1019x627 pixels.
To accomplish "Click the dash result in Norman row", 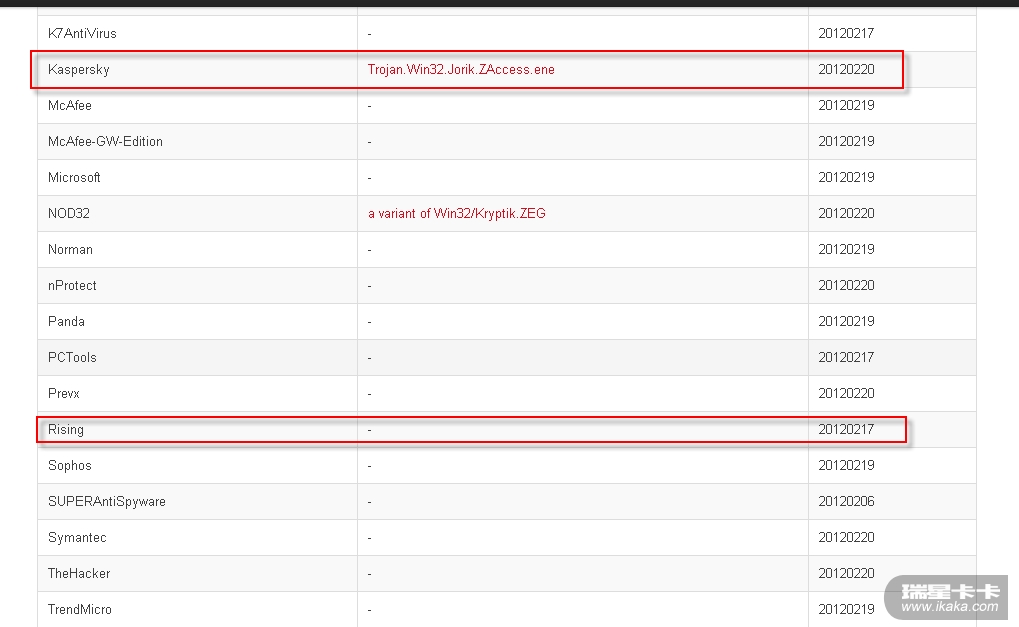I will coord(370,250).
